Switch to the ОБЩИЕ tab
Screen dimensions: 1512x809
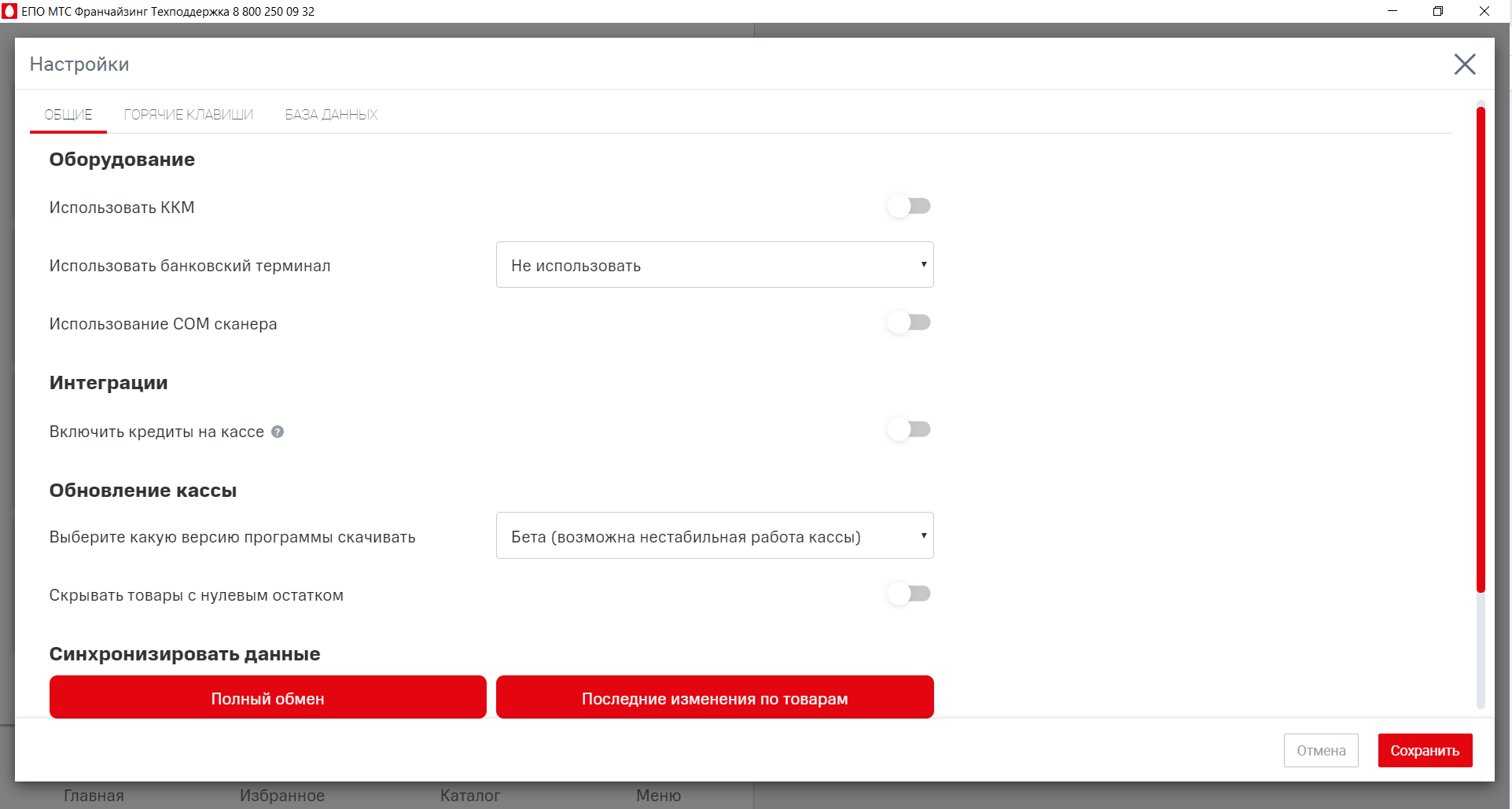[x=68, y=115]
